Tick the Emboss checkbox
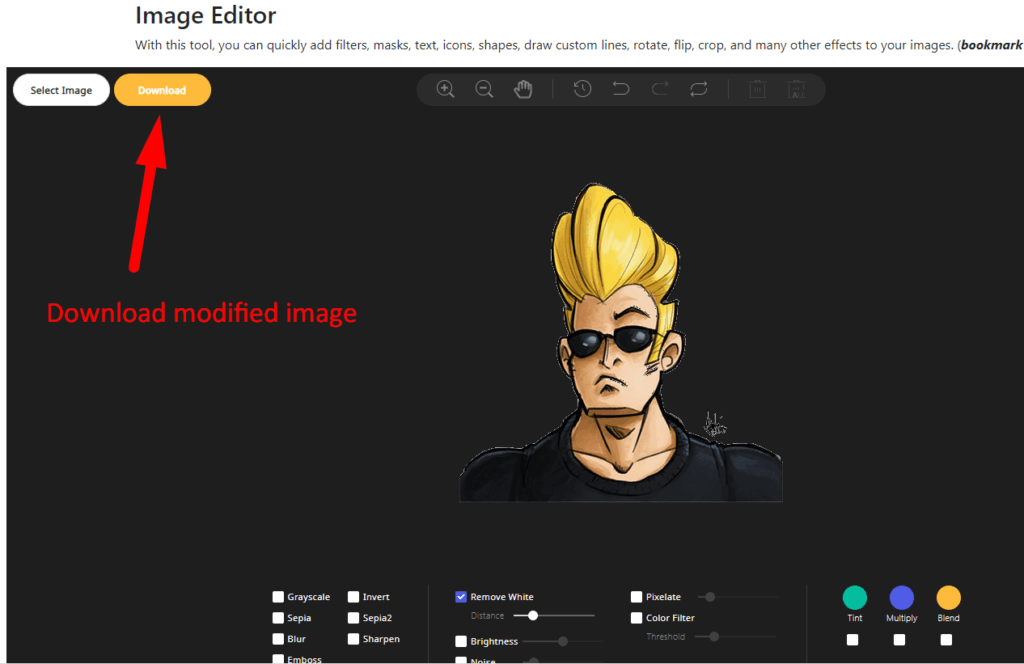The width and height of the screenshot is (1024, 664). click(278, 659)
